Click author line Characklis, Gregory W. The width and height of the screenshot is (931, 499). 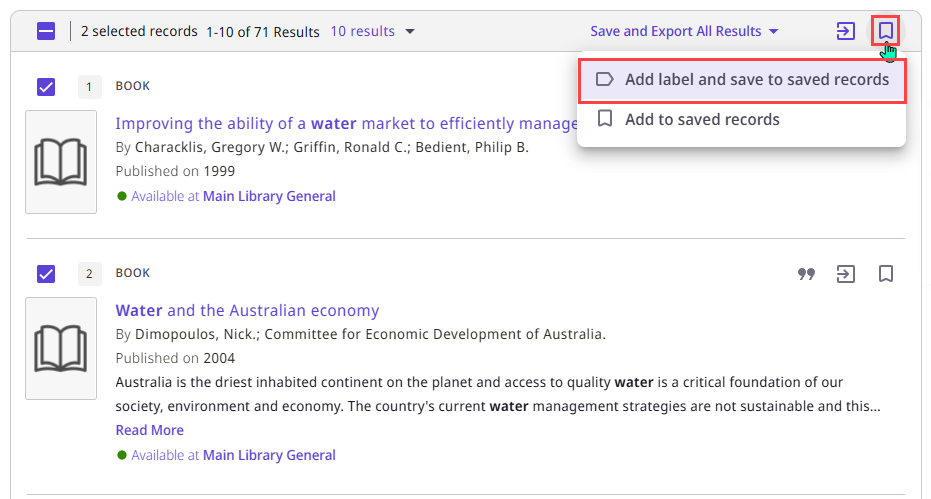point(322,147)
